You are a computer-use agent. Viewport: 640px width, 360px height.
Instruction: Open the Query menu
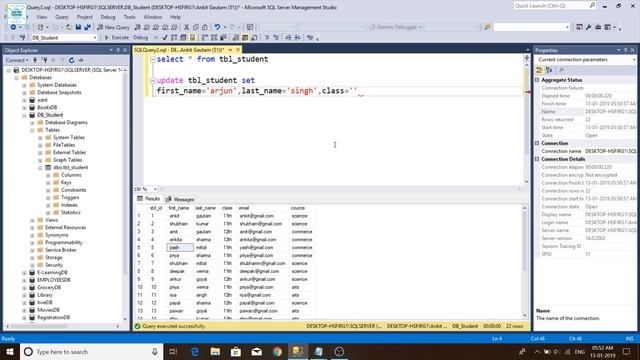(x=62, y=17)
